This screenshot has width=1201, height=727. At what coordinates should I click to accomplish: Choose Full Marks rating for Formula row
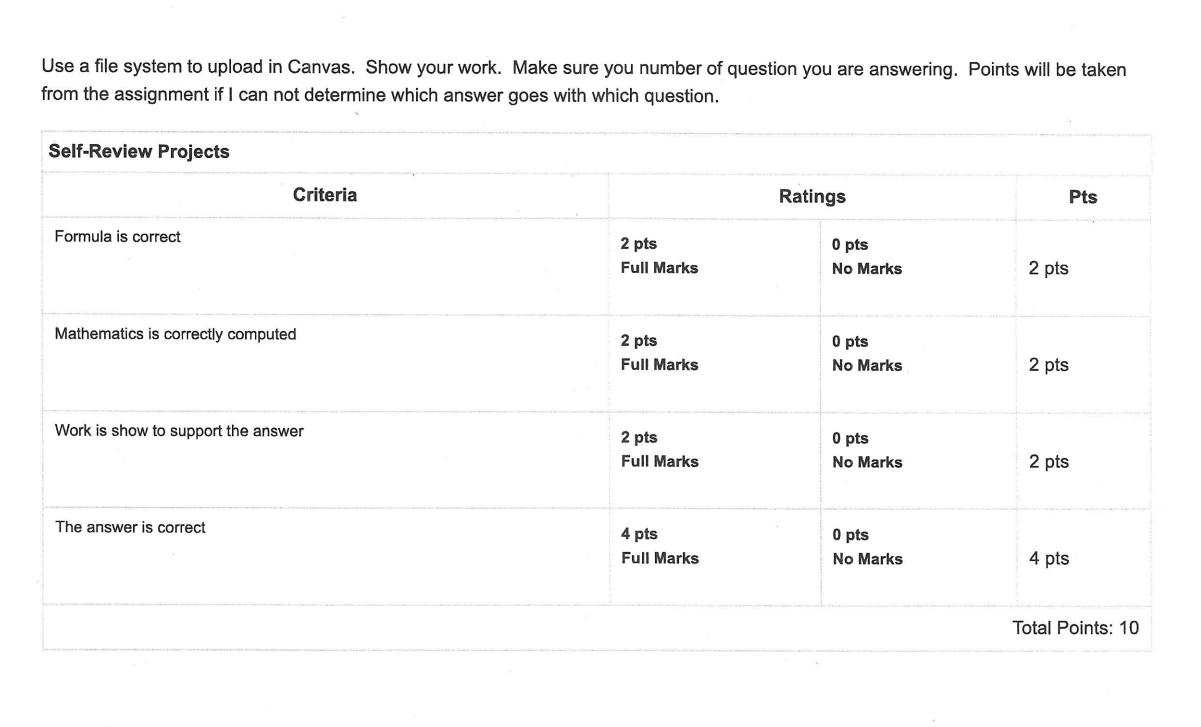[659, 256]
